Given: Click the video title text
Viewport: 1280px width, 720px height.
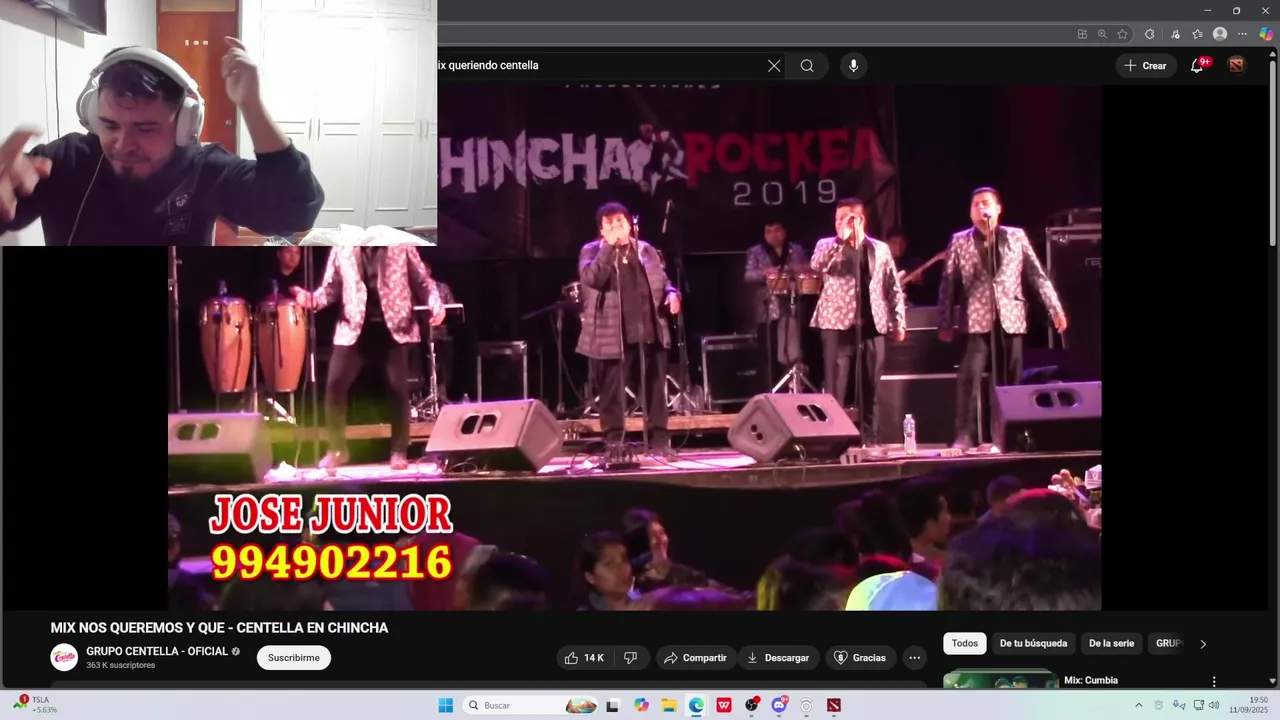Looking at the screenshot, I should point(219,628).
